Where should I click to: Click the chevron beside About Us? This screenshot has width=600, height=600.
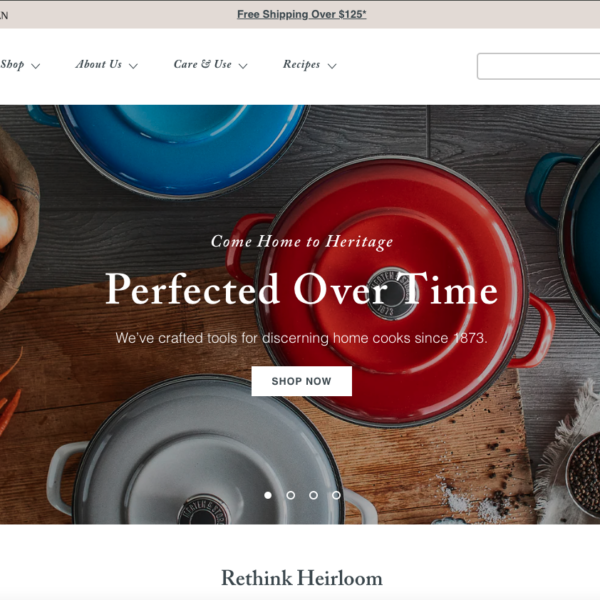click(133, 66)
